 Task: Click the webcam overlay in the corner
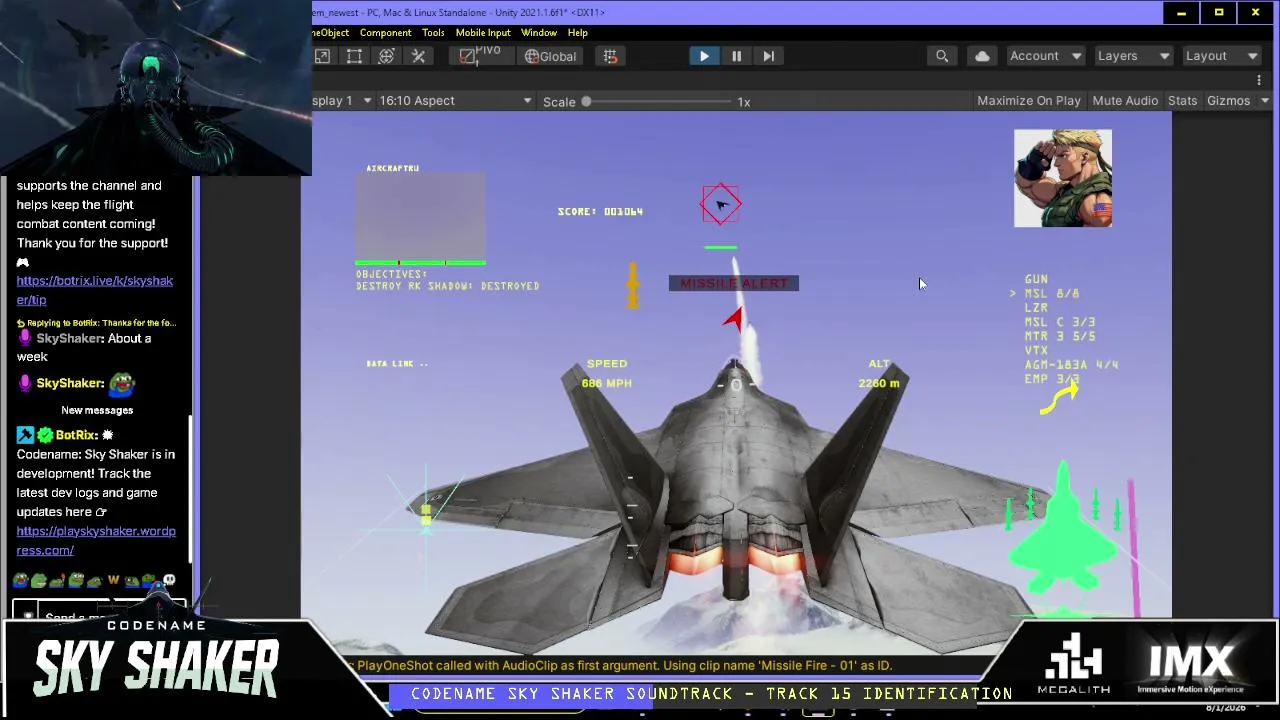[x=156, y=88]
